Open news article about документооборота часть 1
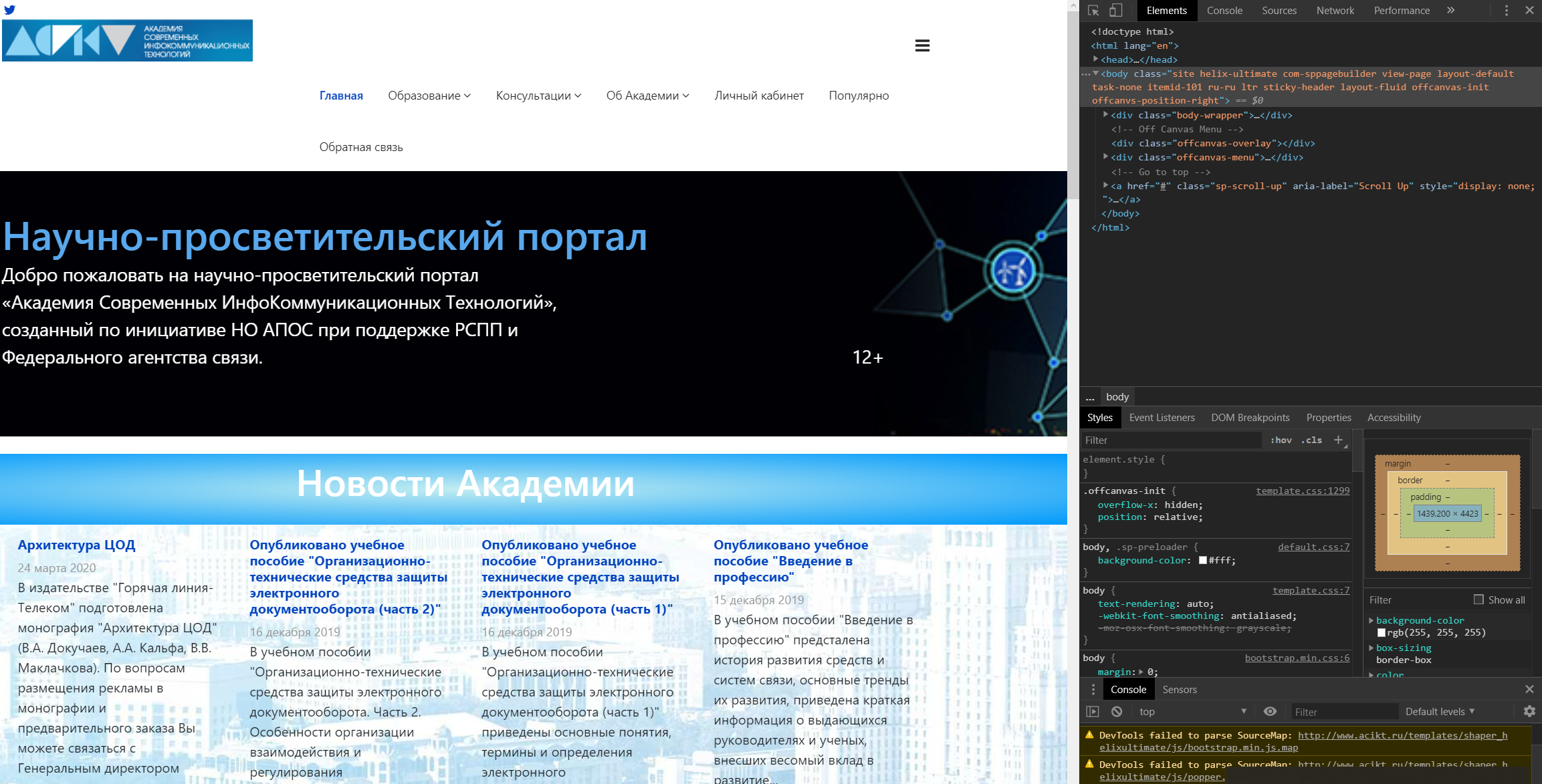The height and width of the screenshot is (784, 1542). coord(580,577)
